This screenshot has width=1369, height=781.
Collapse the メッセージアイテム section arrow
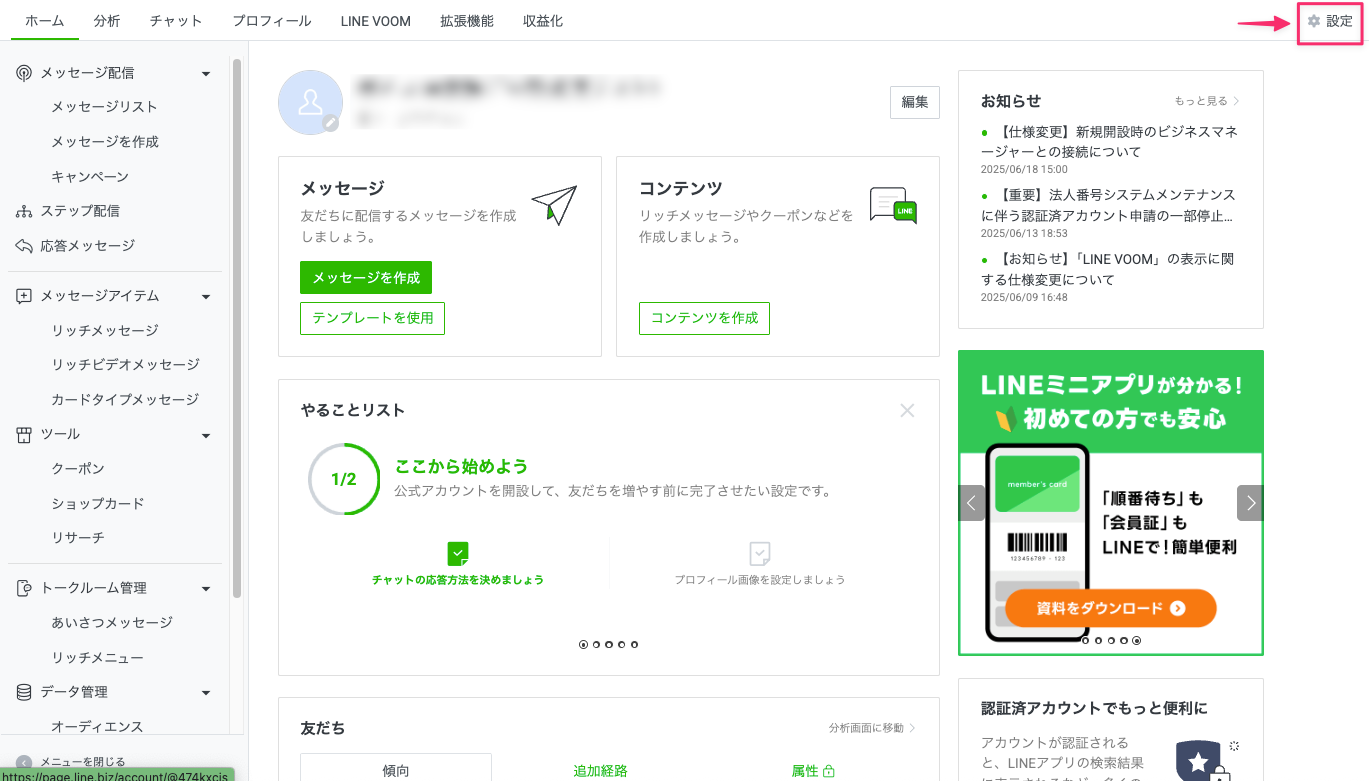(x=206, y=296)
